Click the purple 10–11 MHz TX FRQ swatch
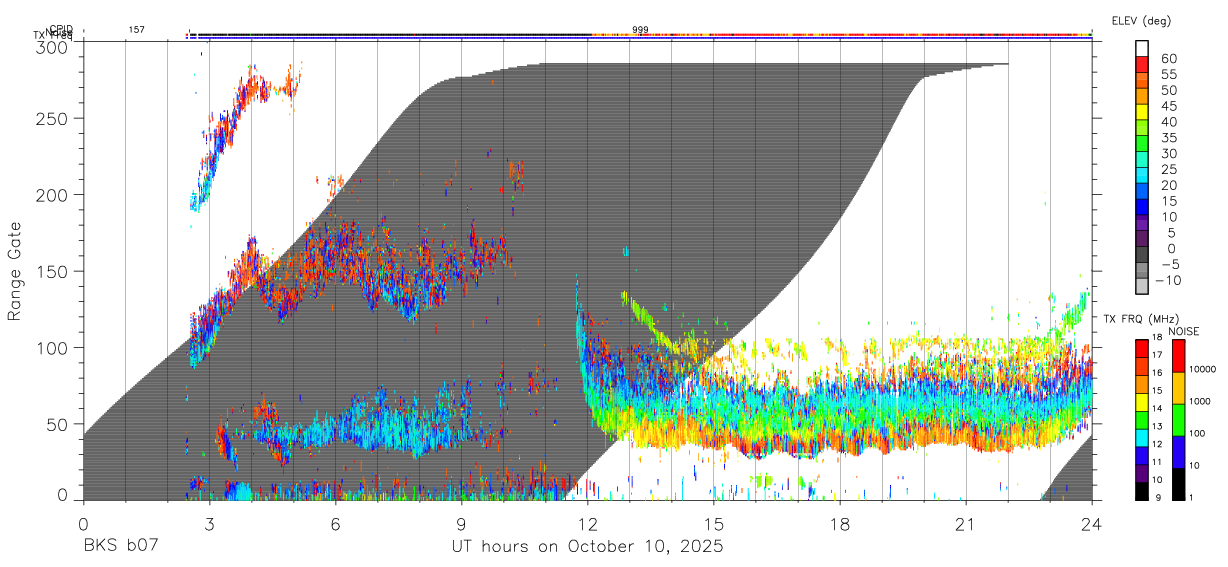The height and width of the screenshot is (567, 1228). [x=1142, y=473]
